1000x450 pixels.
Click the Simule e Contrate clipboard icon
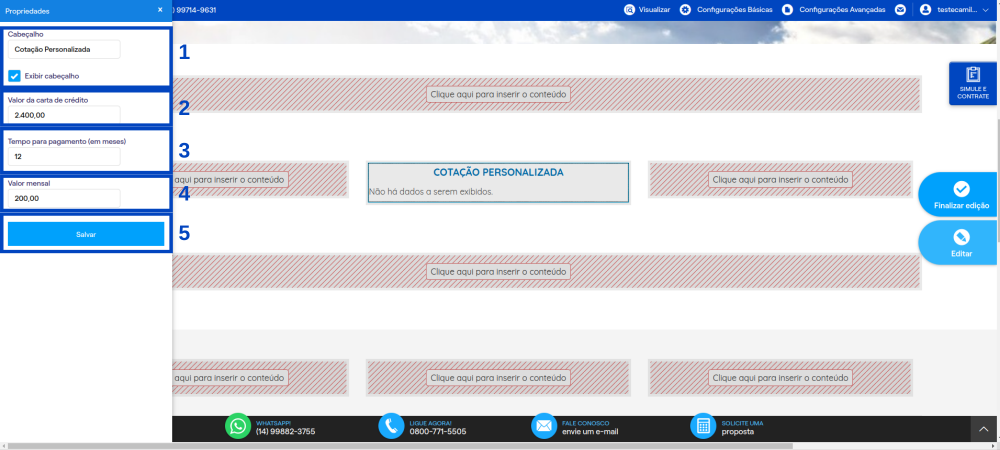(973, 75)
